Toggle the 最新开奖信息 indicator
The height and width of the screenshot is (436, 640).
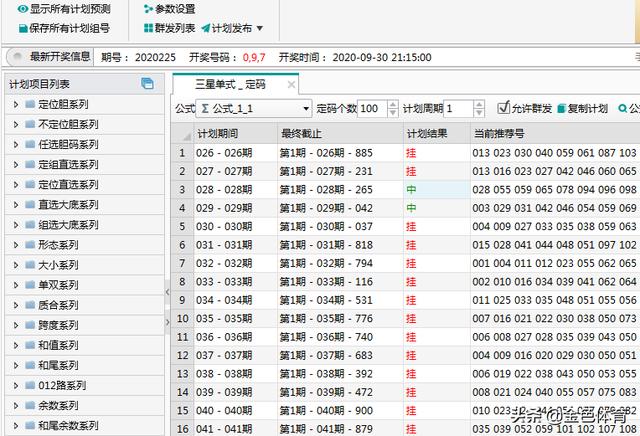pyautogui.click(x=17, y=57)
